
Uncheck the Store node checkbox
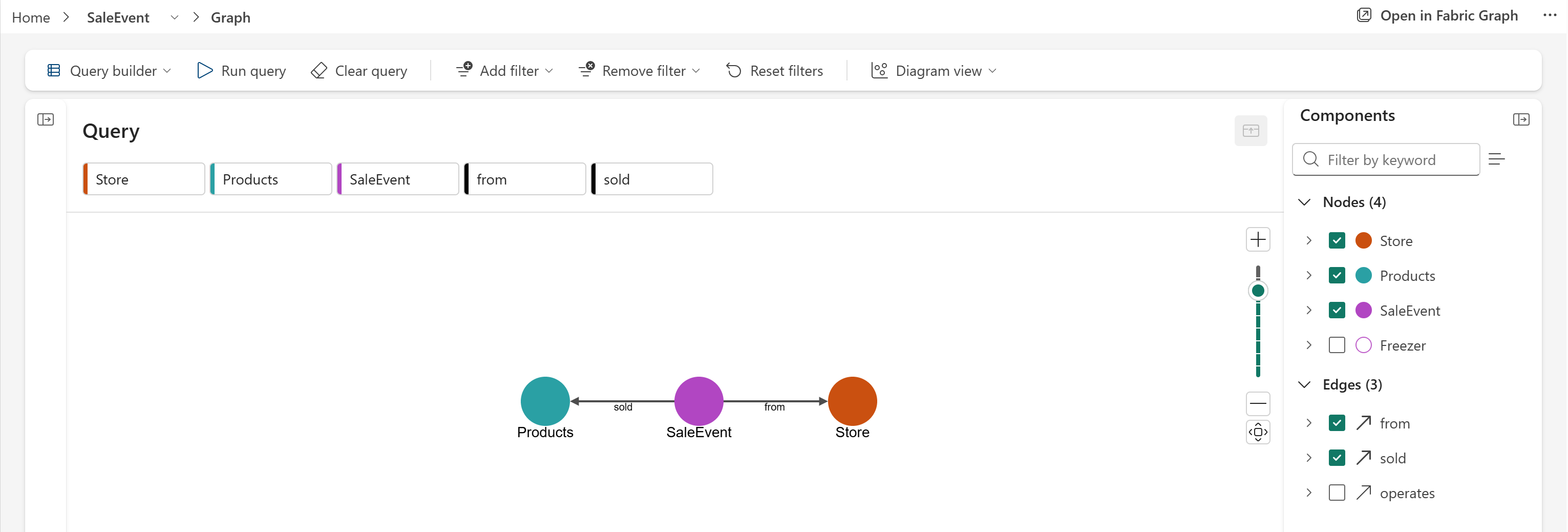[1337, 241]
